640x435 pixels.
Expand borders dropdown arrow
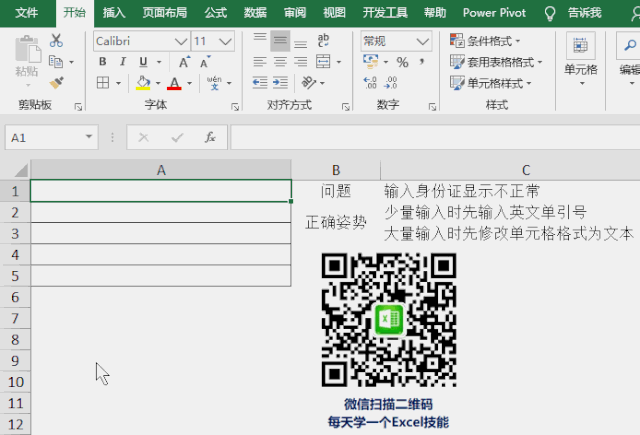(x=118, y=83)
